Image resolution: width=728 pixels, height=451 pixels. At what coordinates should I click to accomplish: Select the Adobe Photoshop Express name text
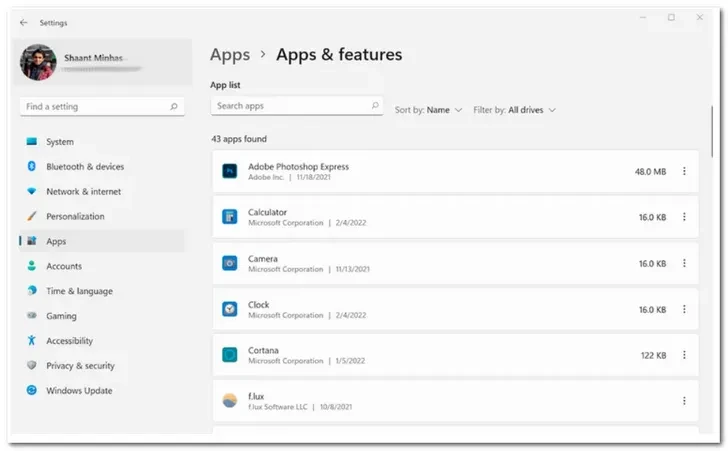point(298,166)
